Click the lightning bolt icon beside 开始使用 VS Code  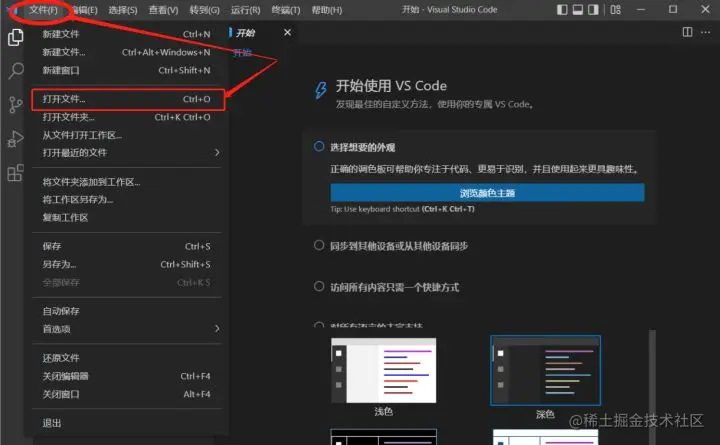point(321,90)
